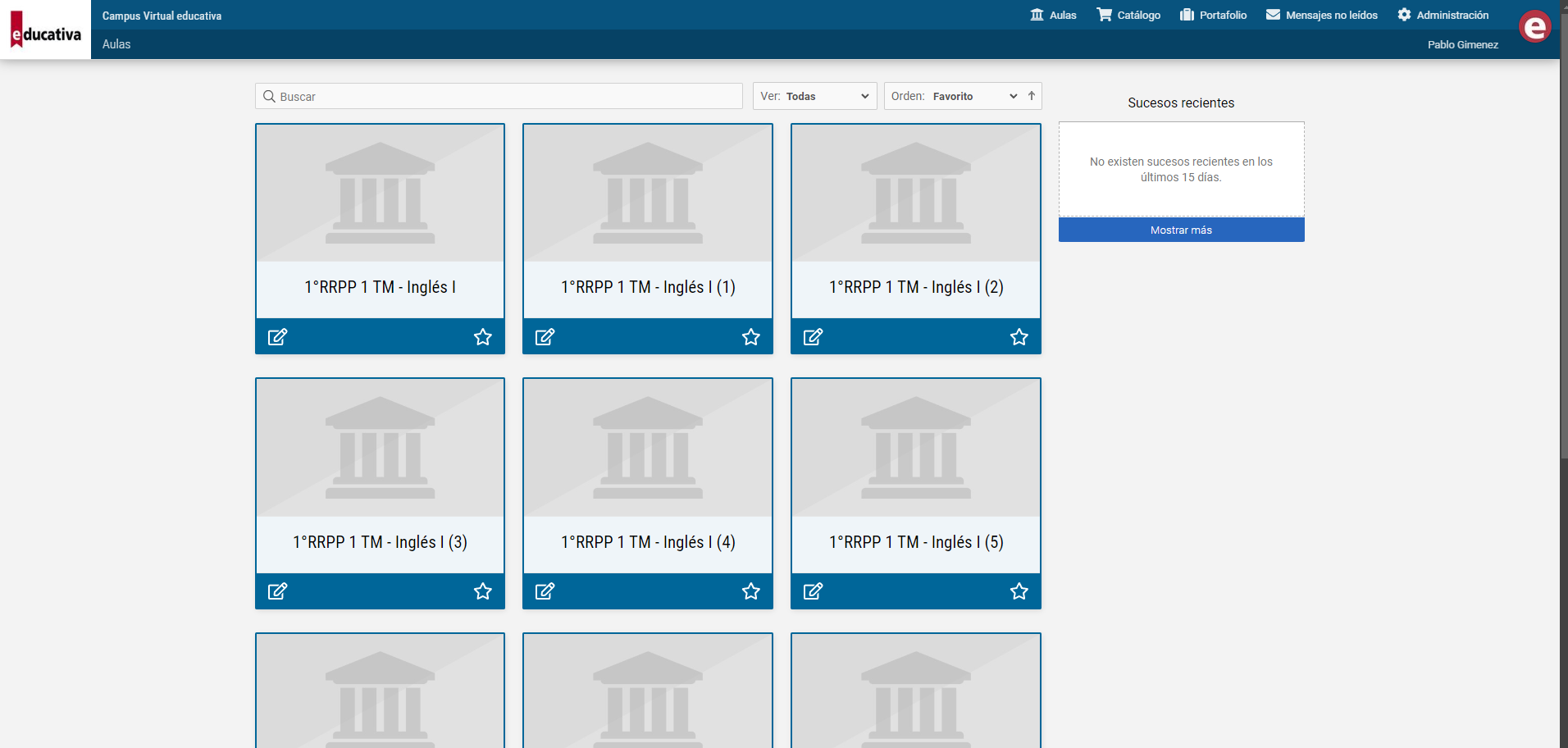Open the Orden: Favorito dropdown
1568x748 pixels.
coord(953,96)
